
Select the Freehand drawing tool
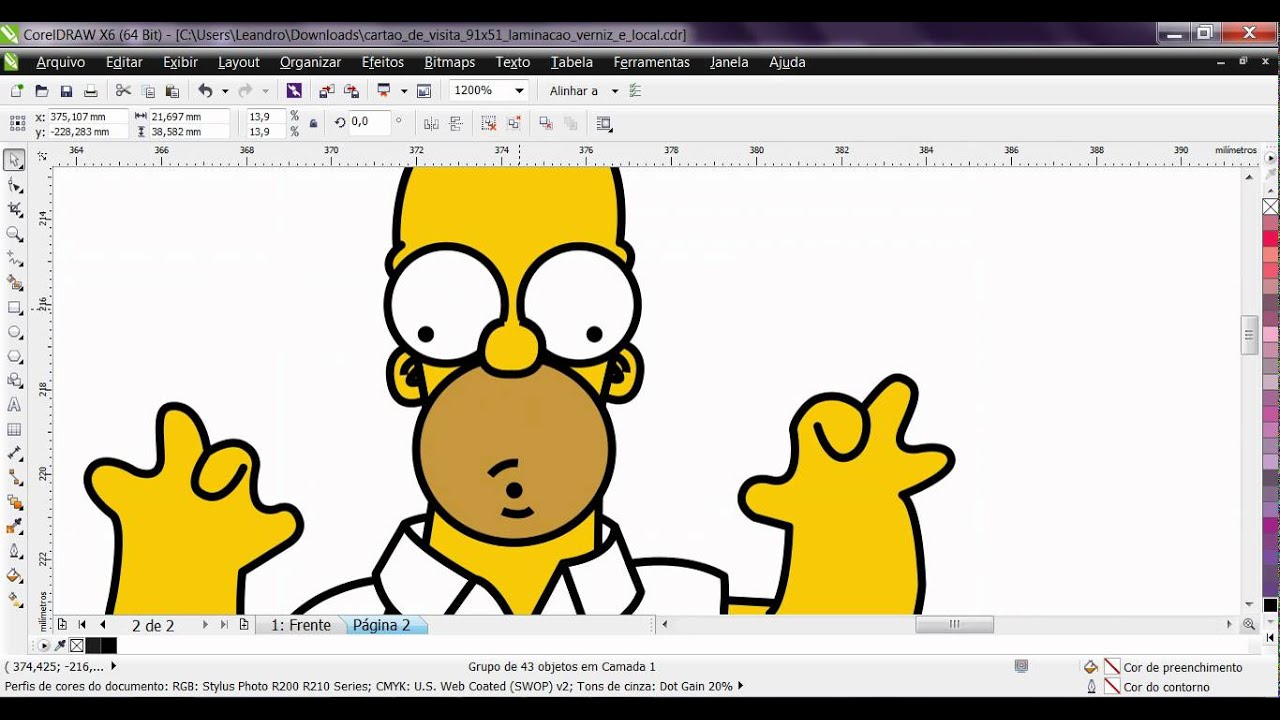point(14,258)
